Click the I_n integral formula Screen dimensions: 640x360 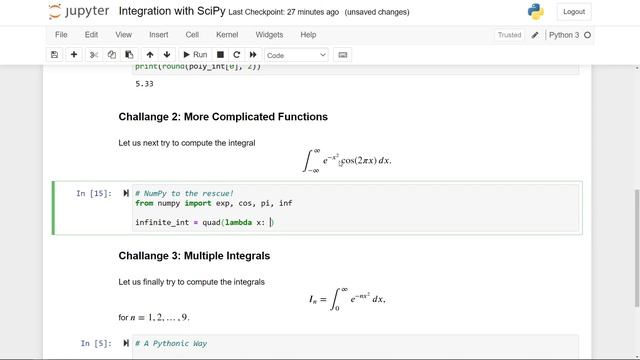(x=347, y=299)
